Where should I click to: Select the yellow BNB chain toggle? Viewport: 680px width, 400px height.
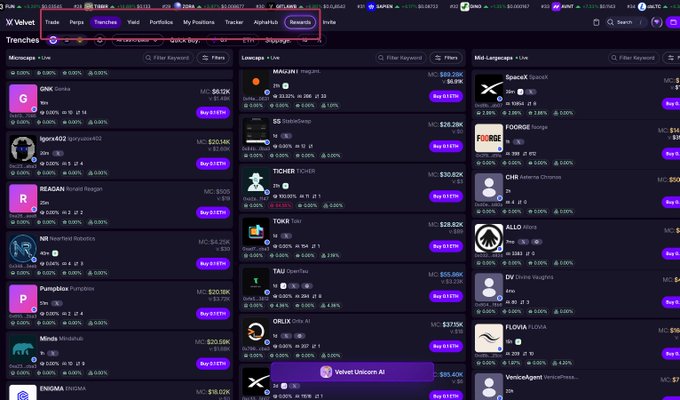pos(80,40)
